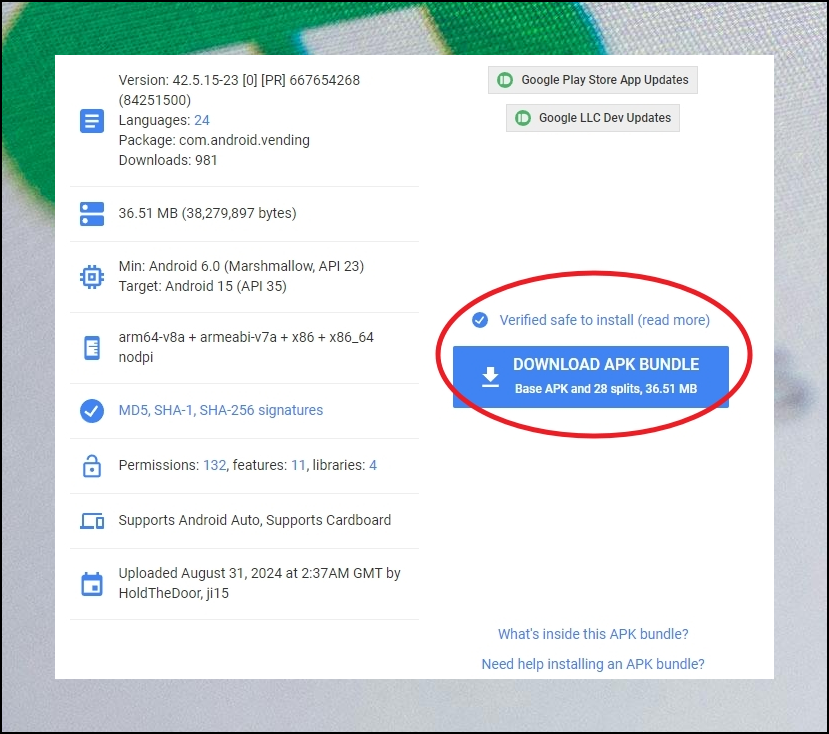Select Uploaded August 31, 2024 text
The height and width of the screenshot is (734, 829).
pos(260,573)
